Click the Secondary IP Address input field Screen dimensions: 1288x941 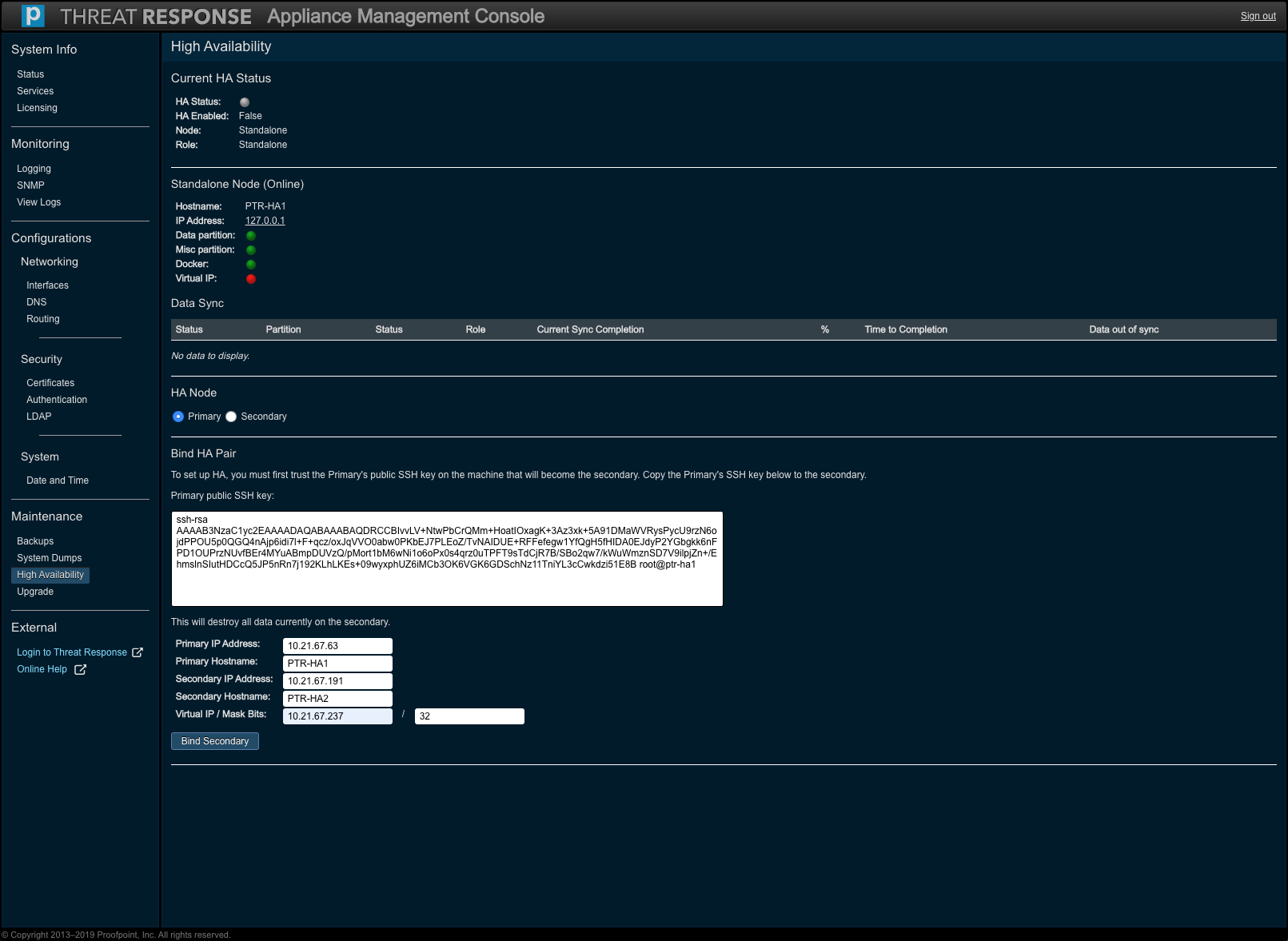(x=337, y=681)
